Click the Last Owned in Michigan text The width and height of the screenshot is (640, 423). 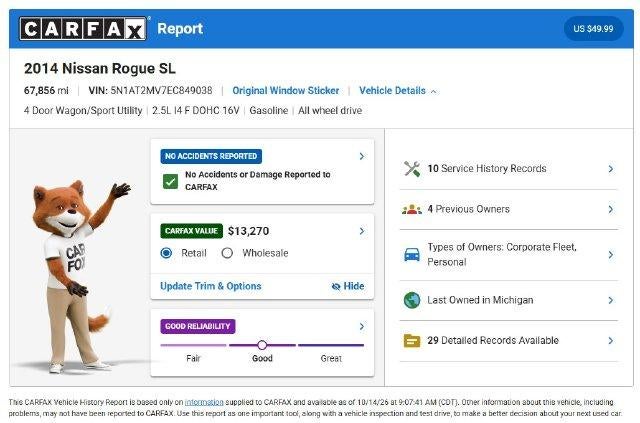(480, 300)
